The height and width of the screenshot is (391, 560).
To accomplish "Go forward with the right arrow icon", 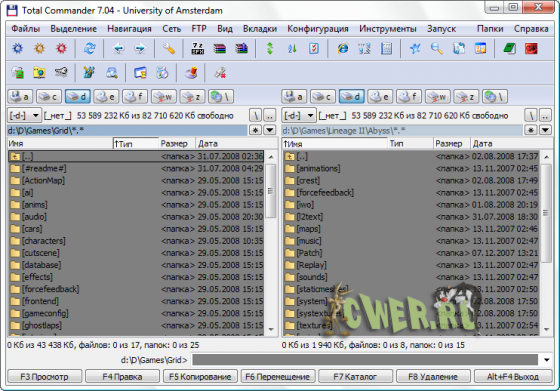I will (140, 48).
